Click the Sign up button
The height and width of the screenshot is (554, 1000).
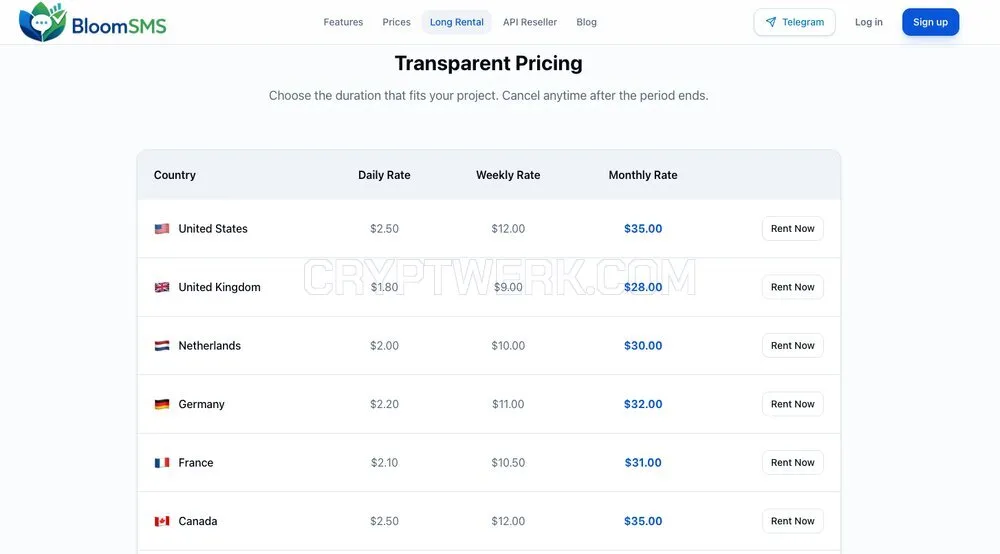coord(930,22)
